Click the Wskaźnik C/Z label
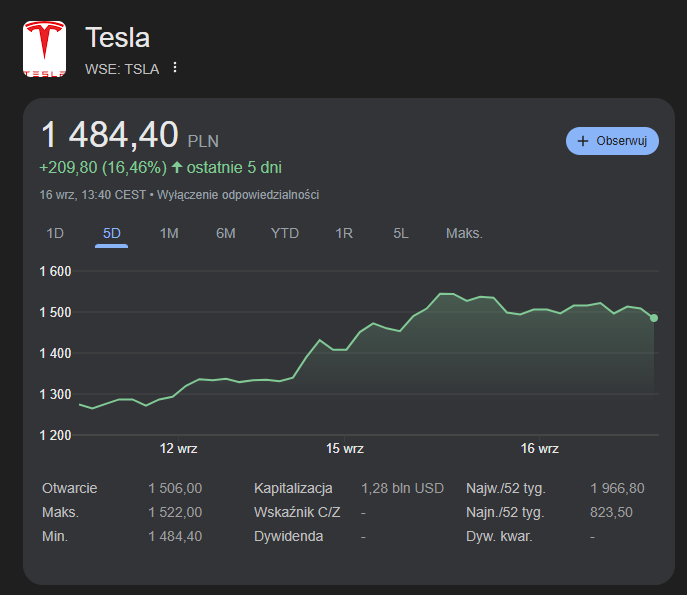 (x=297, y=512)
